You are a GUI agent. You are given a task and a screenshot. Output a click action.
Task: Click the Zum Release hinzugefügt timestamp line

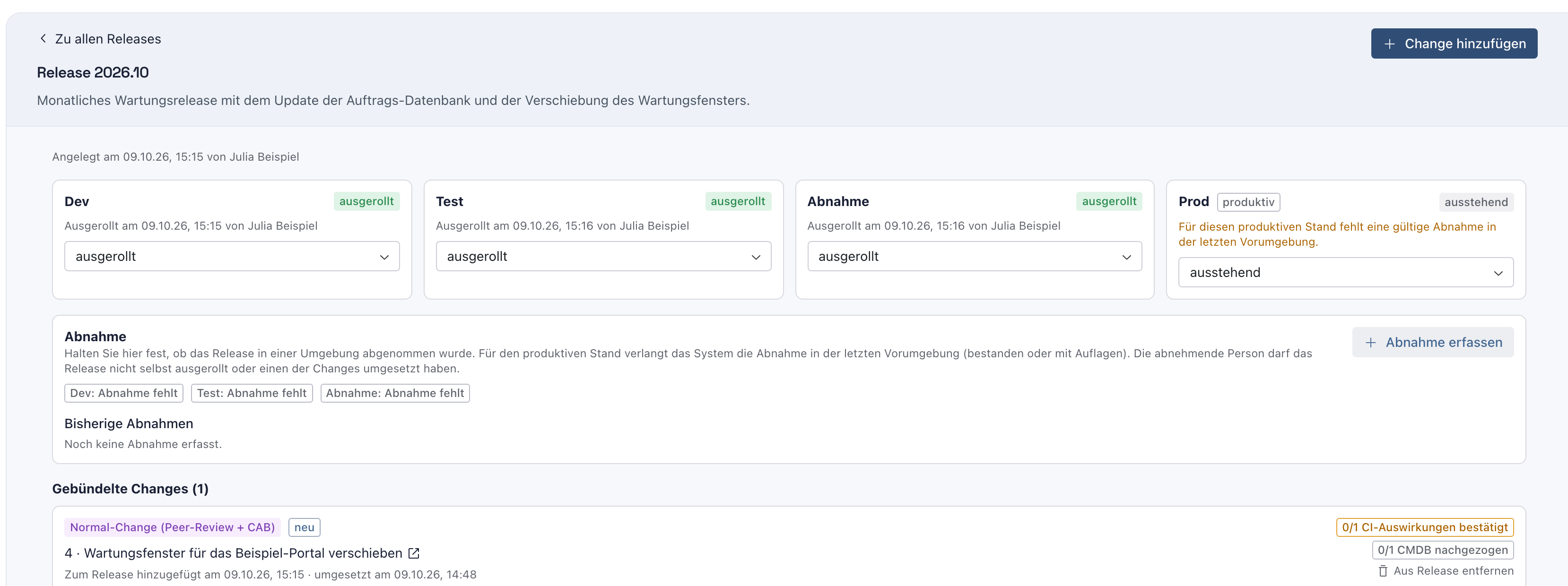(270, 575)
